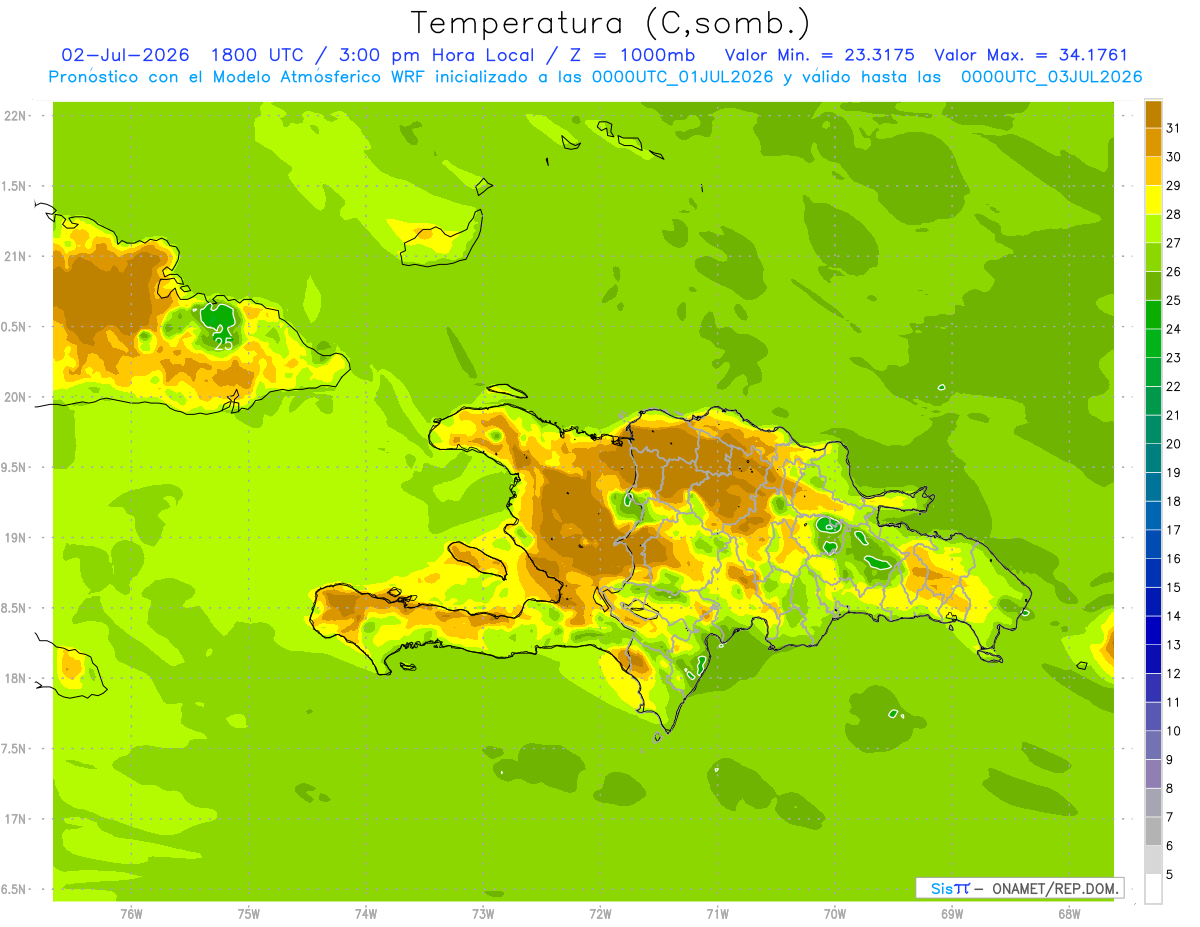This screenshot has width=1200, height=927.
Task: Click the '31' label on the color legend
Action: pos(1173,128)
